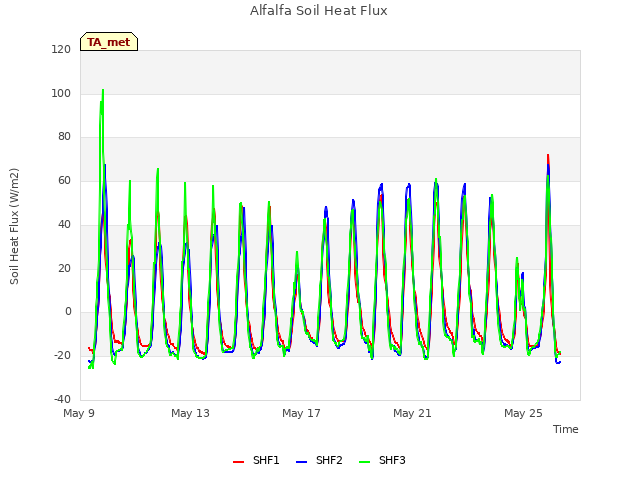Click the May 9 x-axis tick label
The width and height of the screenshot is (640, 480).
tap(79, 413)
